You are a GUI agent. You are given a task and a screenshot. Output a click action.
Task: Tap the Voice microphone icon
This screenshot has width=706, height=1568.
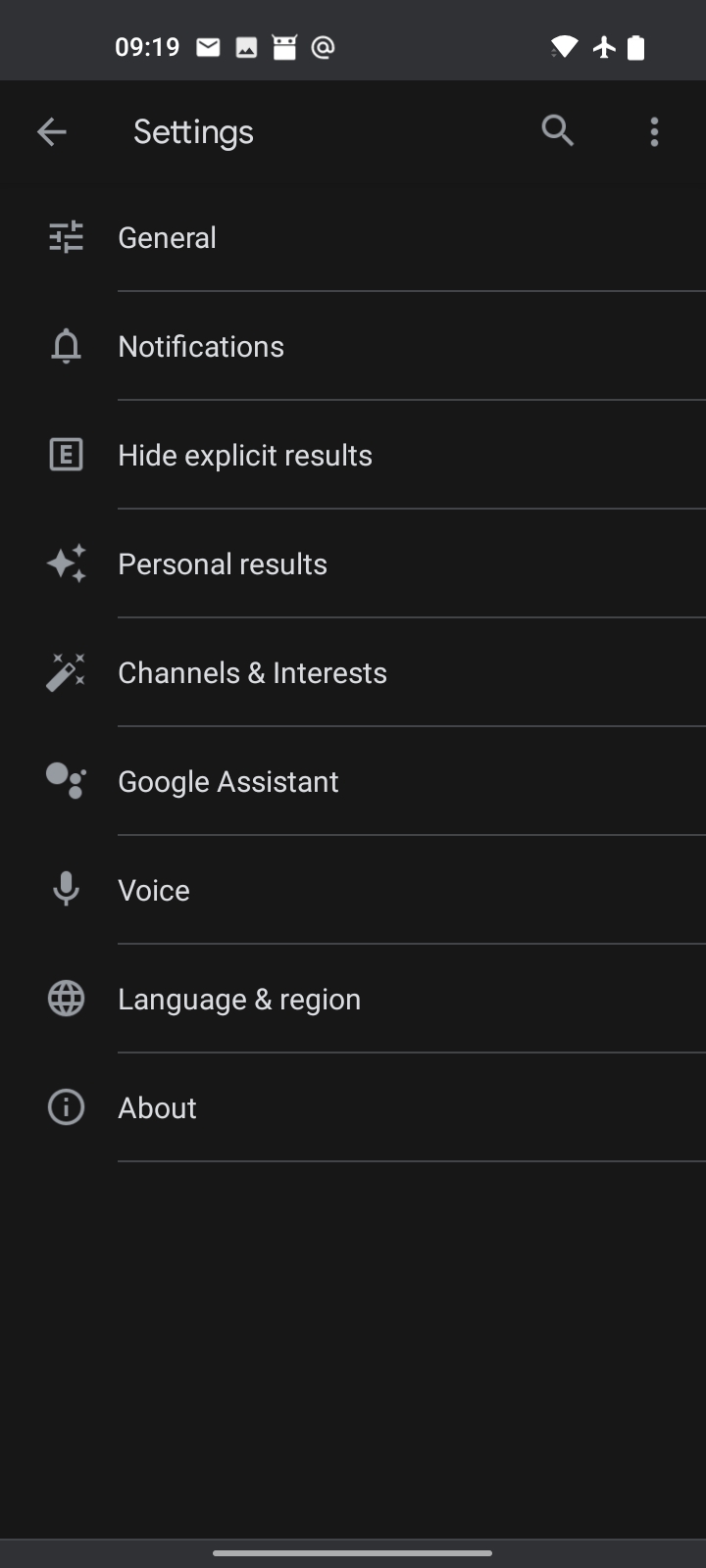point(66,890)
